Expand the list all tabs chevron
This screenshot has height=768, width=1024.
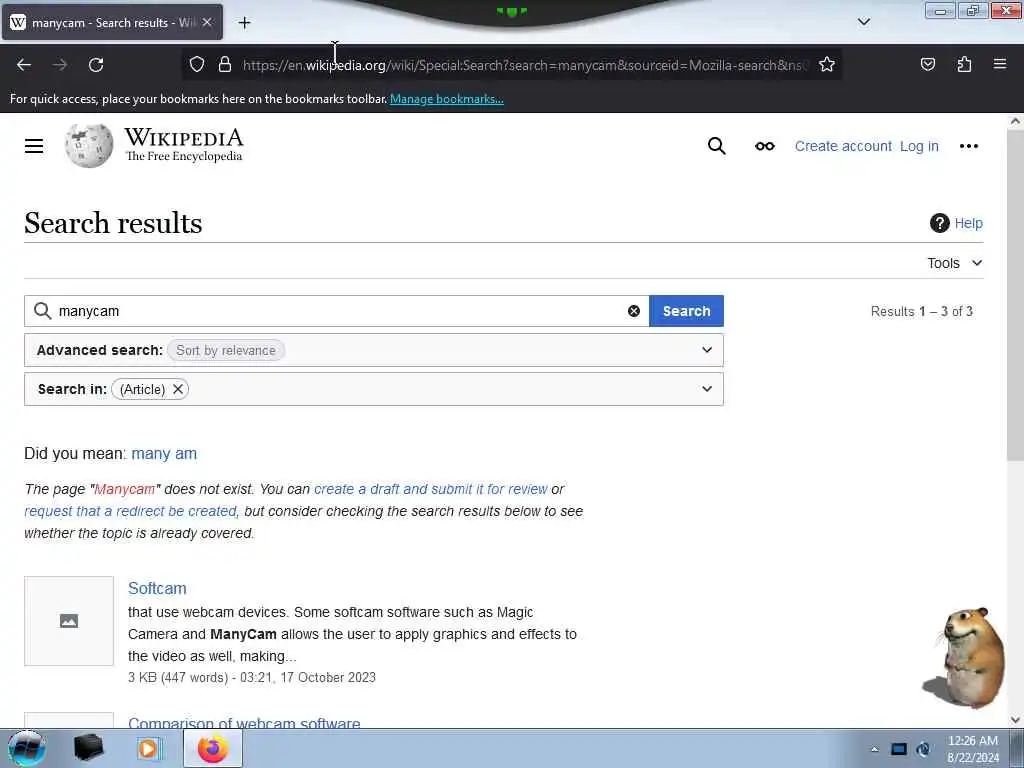click(x=863, y=22)
